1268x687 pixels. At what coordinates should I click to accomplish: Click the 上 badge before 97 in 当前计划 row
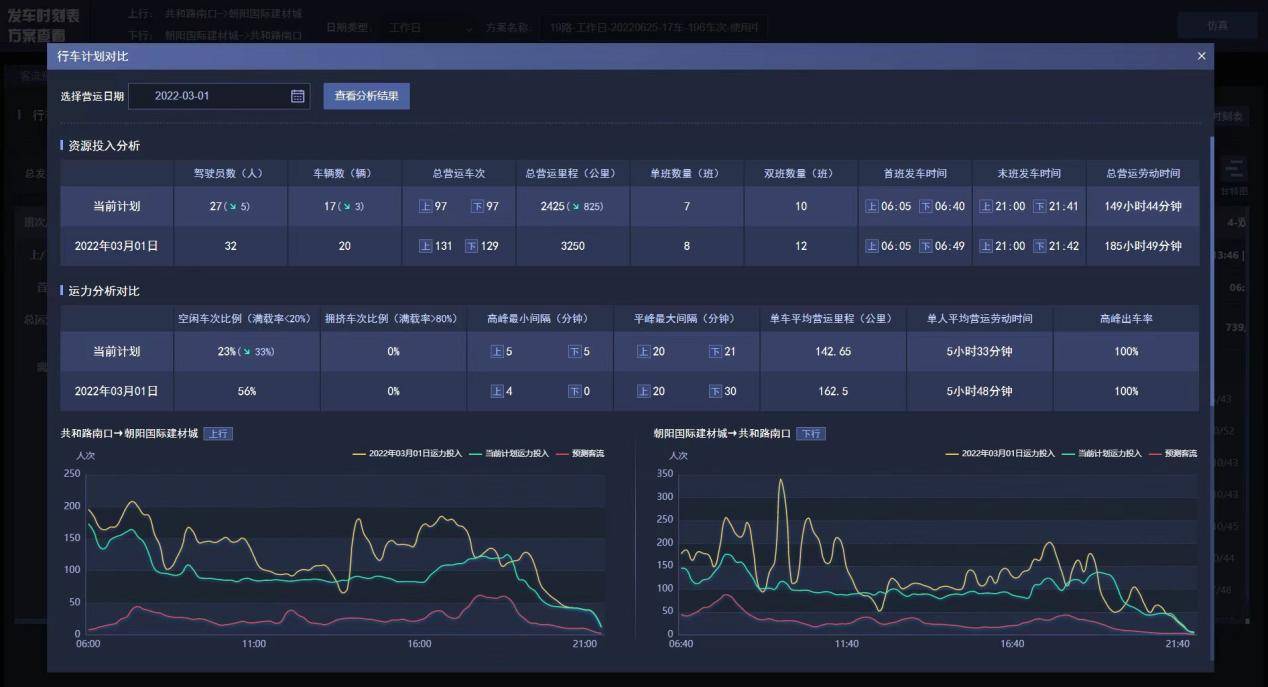point(425,206)
